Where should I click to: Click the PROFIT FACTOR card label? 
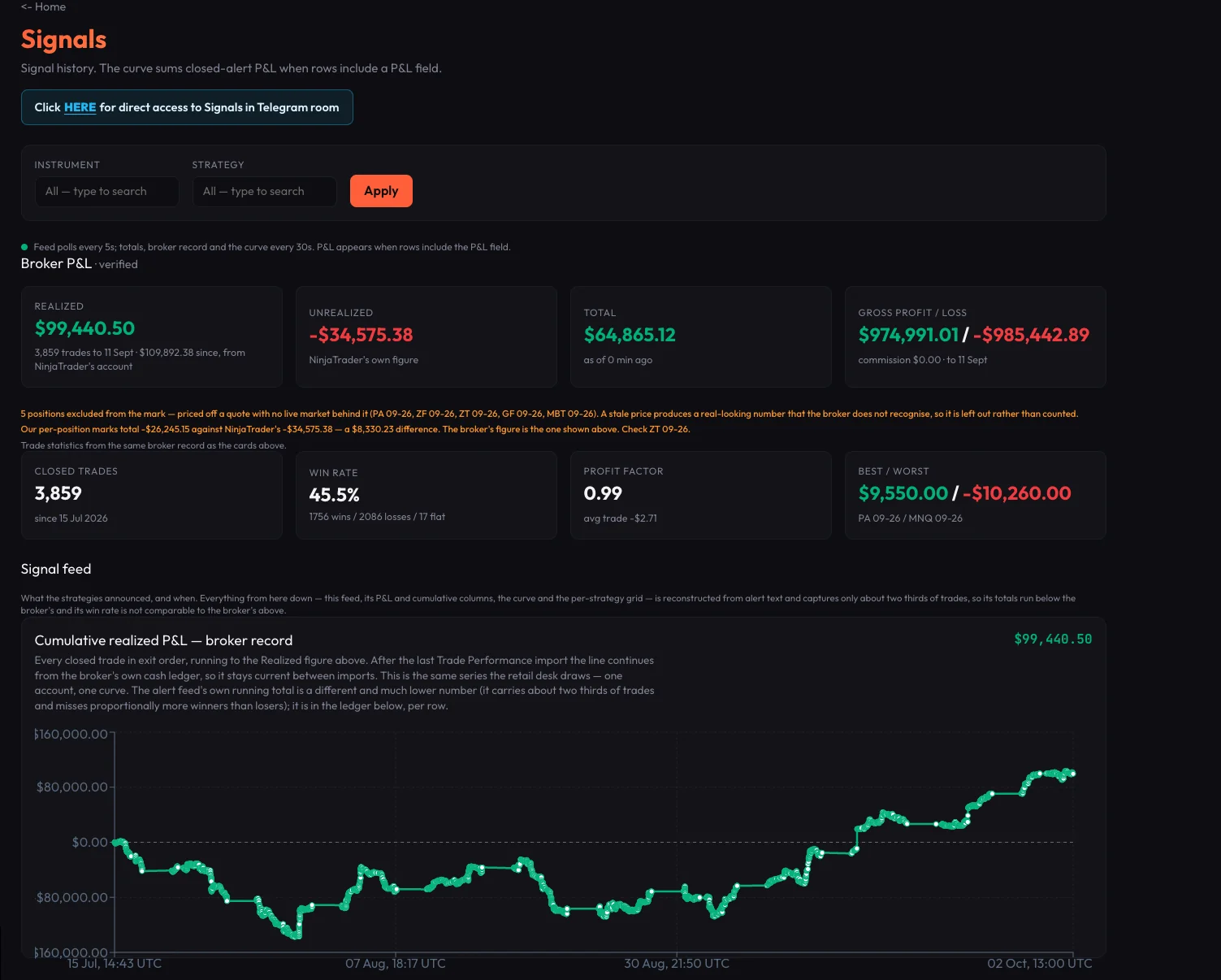point(624,471)
